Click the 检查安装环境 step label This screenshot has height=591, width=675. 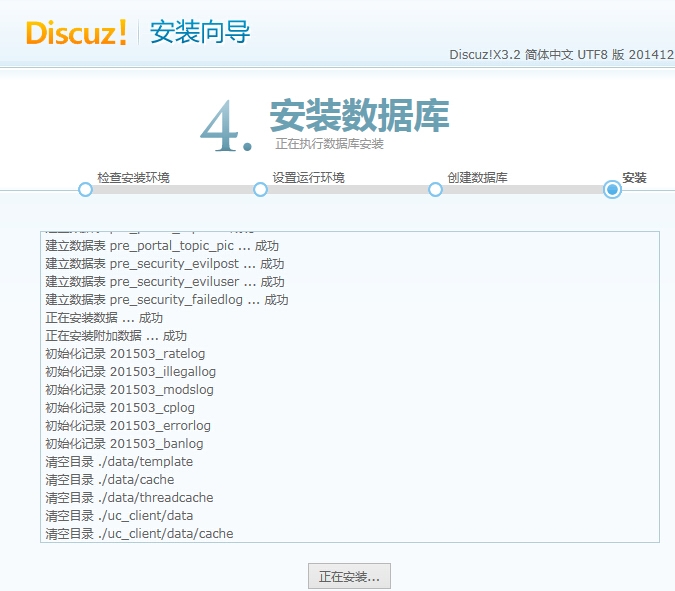[x=133, y=177]
